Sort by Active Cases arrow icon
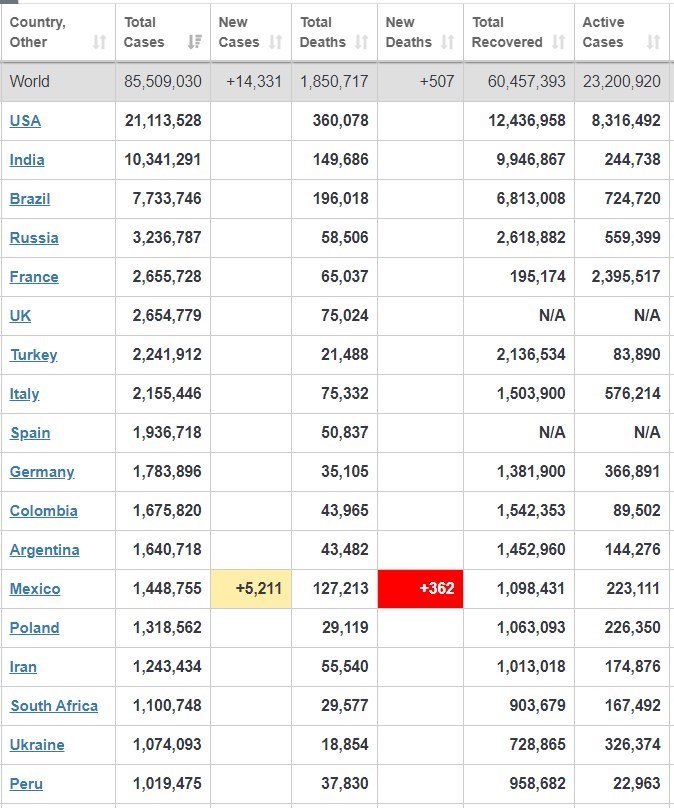Viewport: 674px width, 808px height. point(653,42)
